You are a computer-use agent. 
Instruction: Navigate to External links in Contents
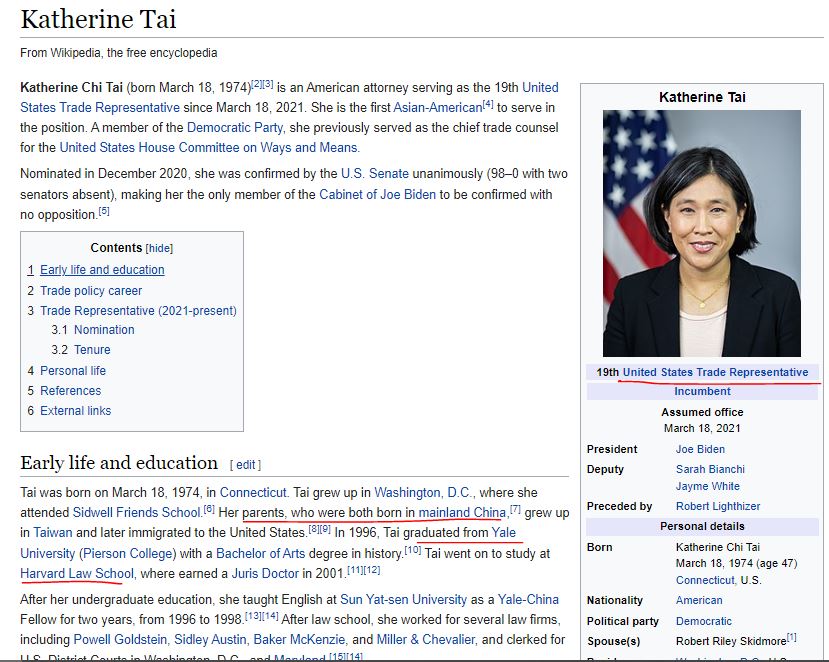[76, 411]
